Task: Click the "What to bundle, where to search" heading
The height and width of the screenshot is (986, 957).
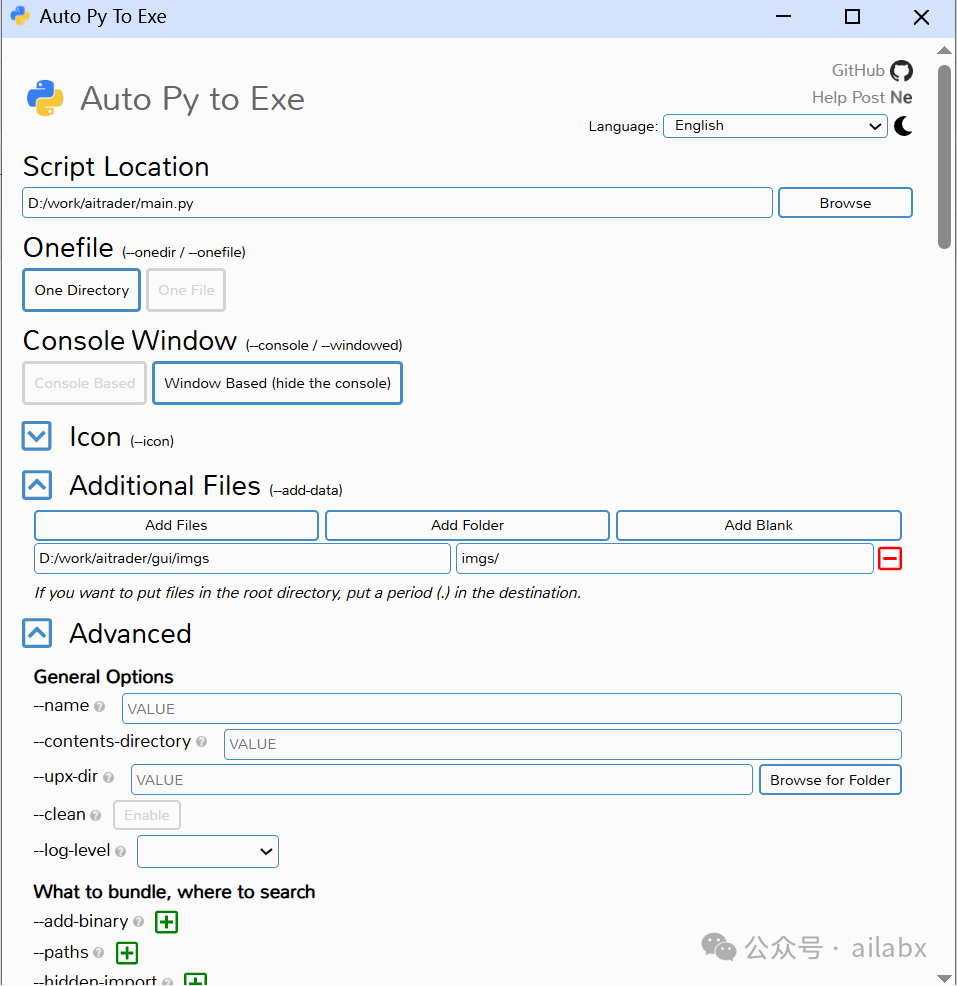Action: click(174, 892)
